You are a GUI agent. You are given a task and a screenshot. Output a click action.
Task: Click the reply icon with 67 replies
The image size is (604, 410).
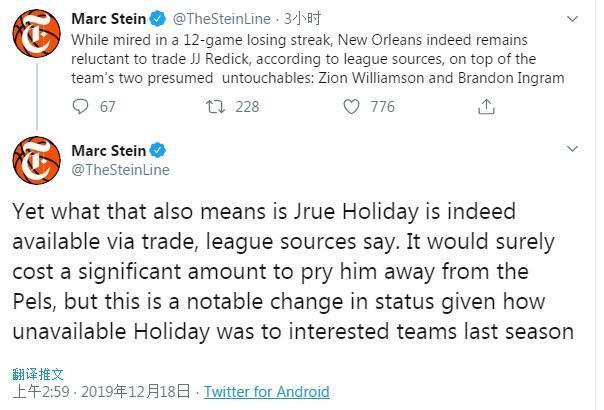[x=81, y=107]
